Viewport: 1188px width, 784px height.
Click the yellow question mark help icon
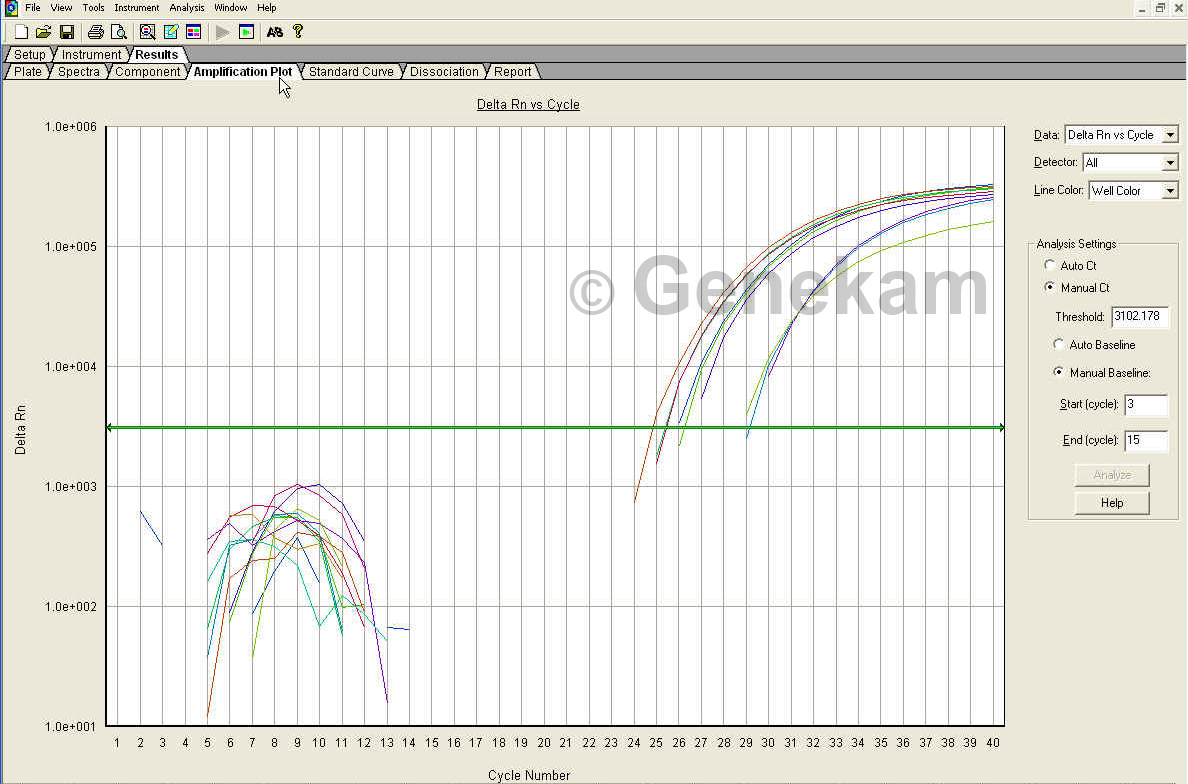tap(298, 31)
